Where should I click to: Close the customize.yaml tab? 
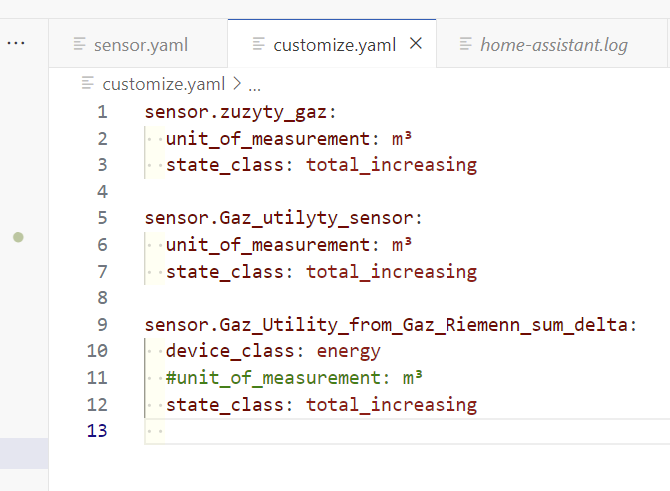click(416, 44)
